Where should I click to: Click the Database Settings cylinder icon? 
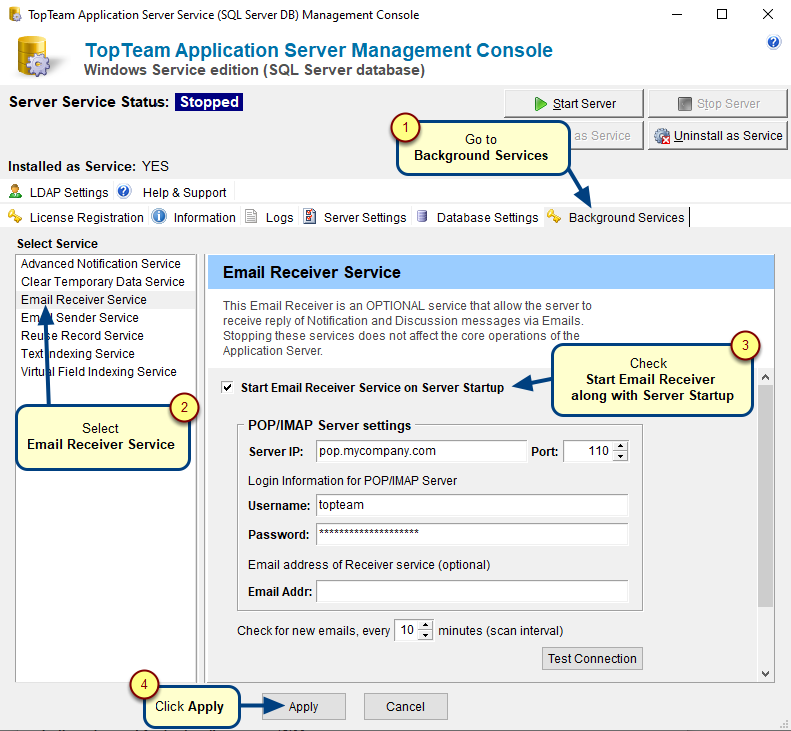422,216
